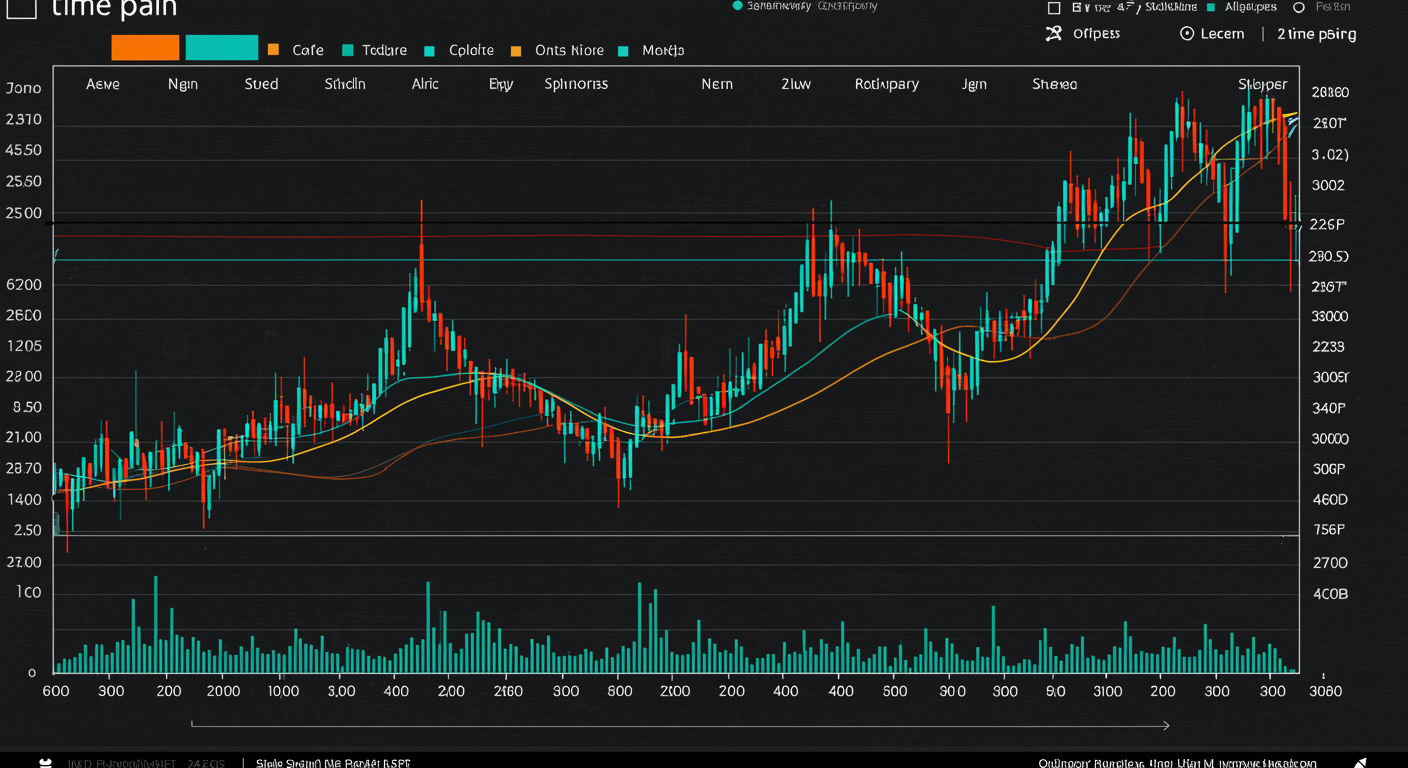Select the 'Alric' column header
Image resolution: width=1408 pixels, height=768 pixels.
pyautogui.click(x=425, y=84)
